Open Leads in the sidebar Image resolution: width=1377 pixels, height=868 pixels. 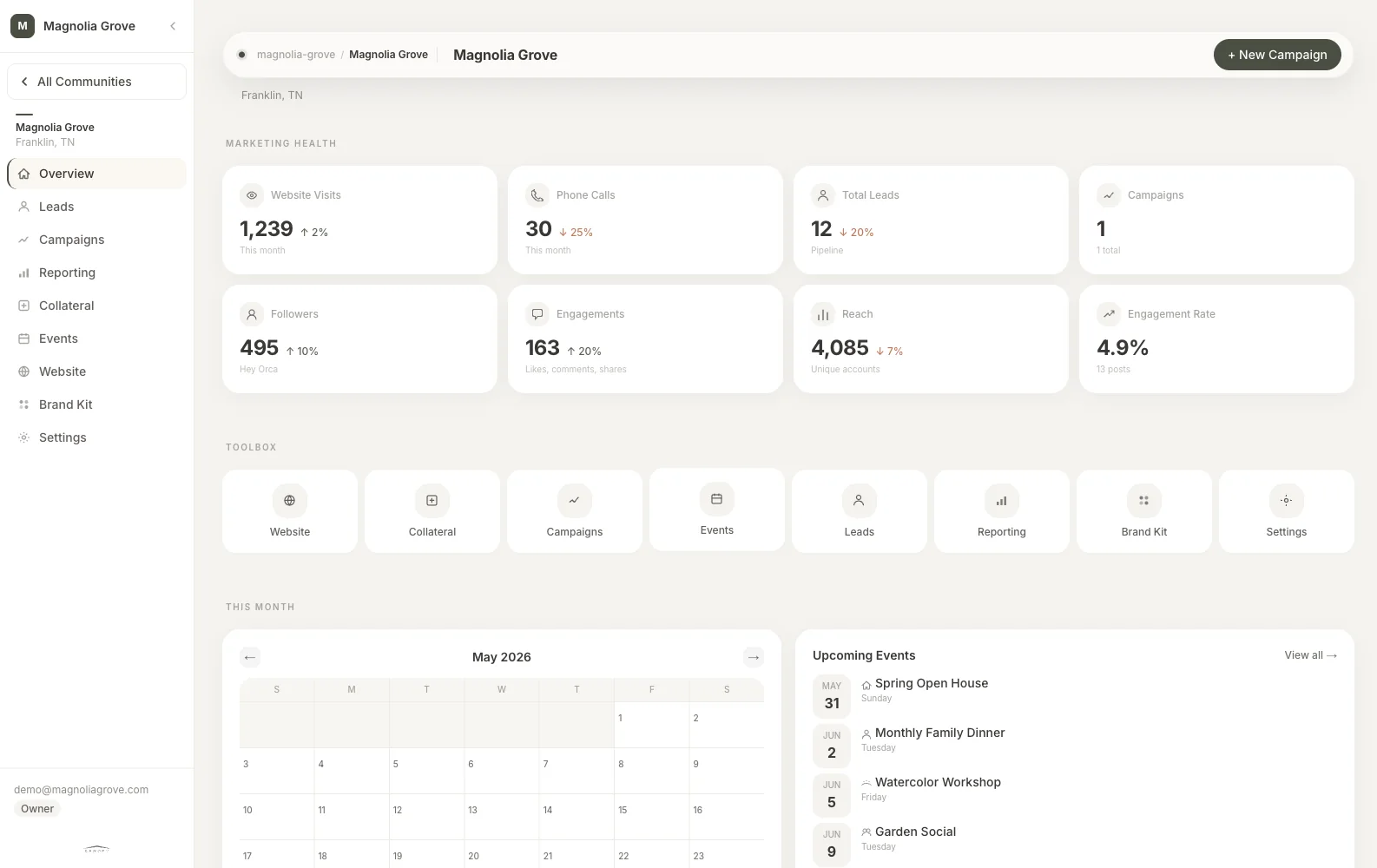coord(96,207)
